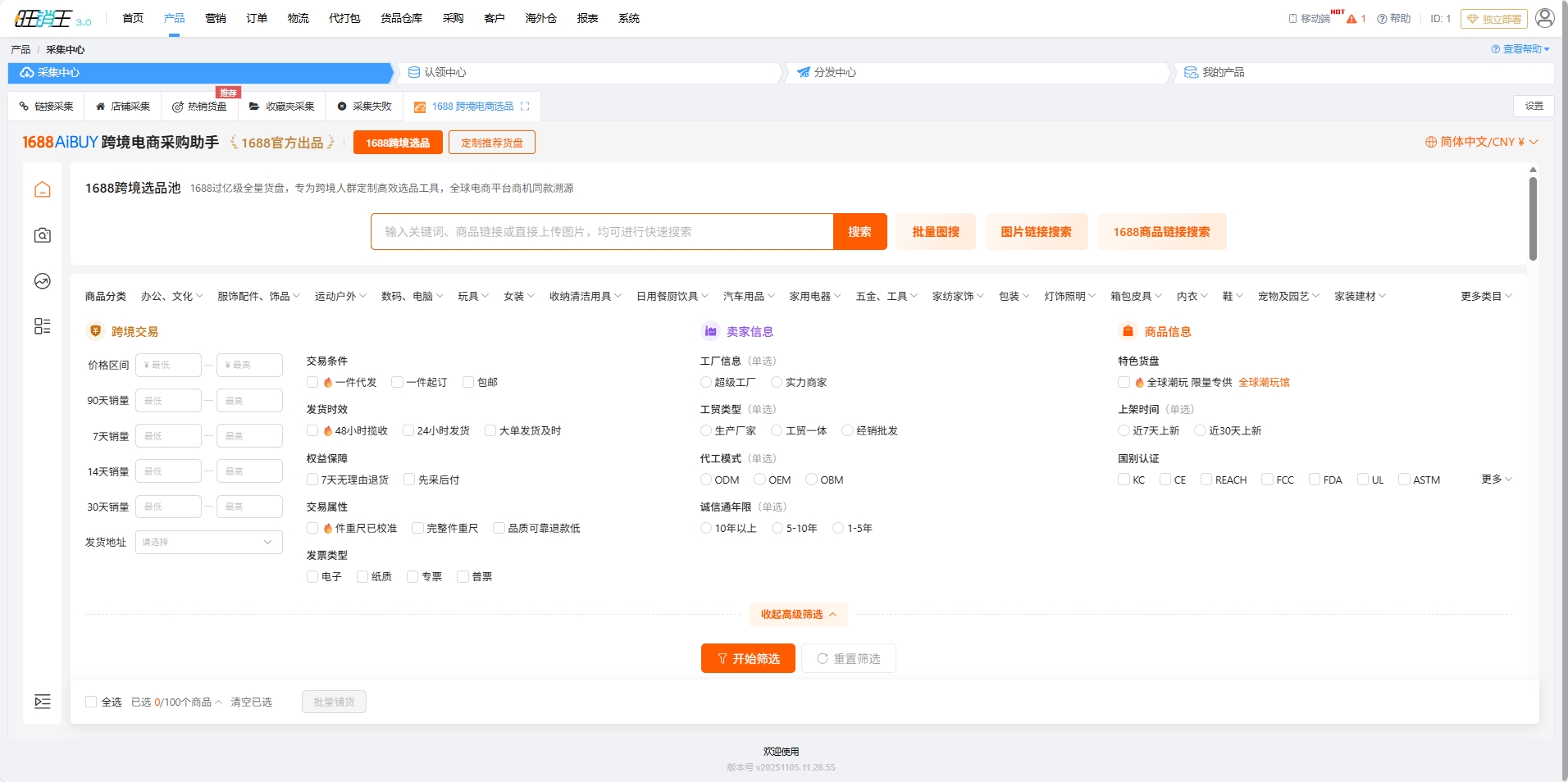The width and height of the screenshot is (1568, 782).
Task: Open the camera image search sidebar icon
Action: point(43,236)
